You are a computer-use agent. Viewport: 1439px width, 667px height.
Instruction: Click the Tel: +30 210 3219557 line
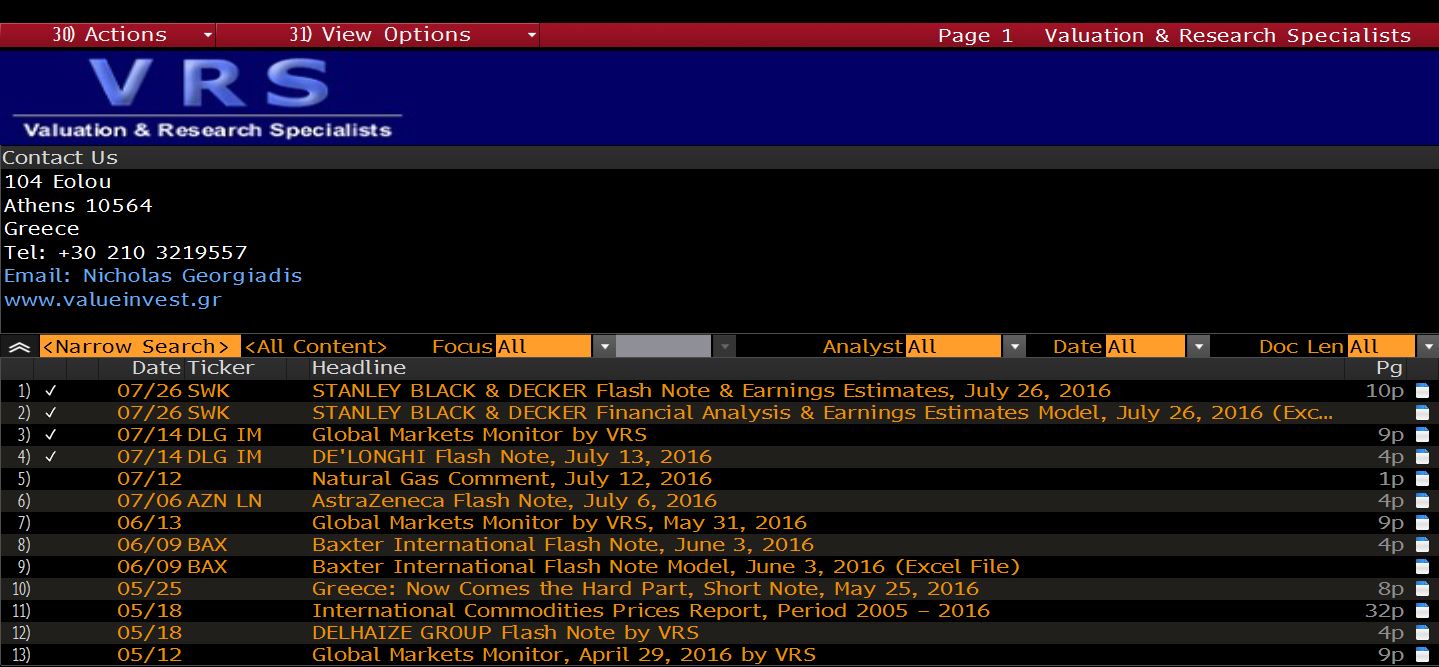coord(125,253)
